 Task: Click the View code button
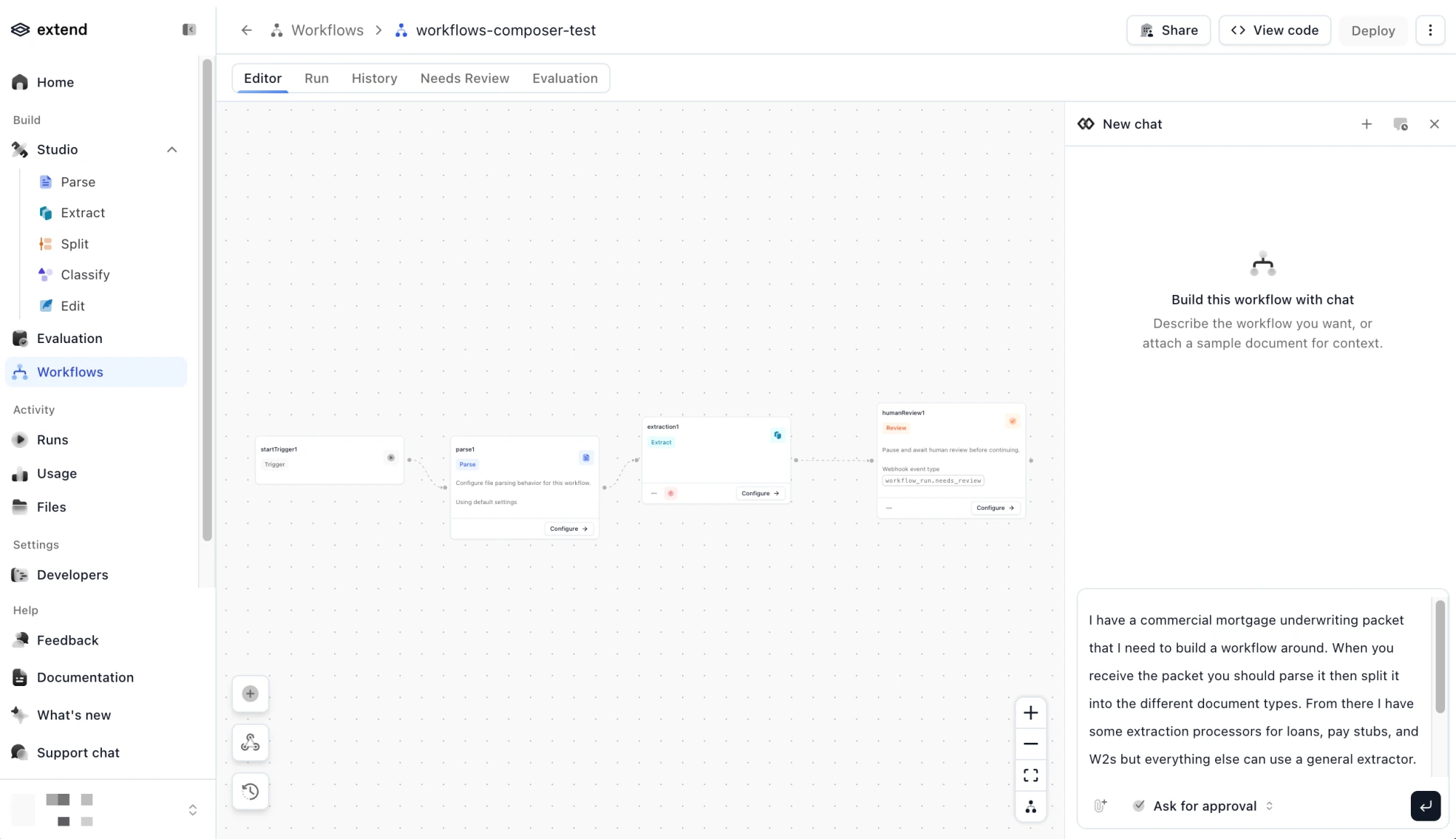tap(1275, 31)
